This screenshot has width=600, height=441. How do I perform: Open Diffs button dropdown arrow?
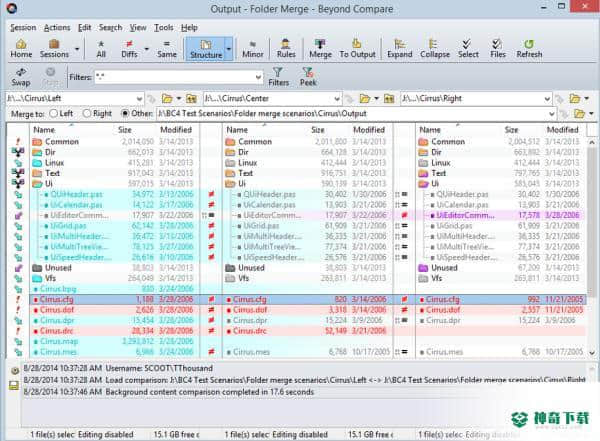[x=147, y=49]
